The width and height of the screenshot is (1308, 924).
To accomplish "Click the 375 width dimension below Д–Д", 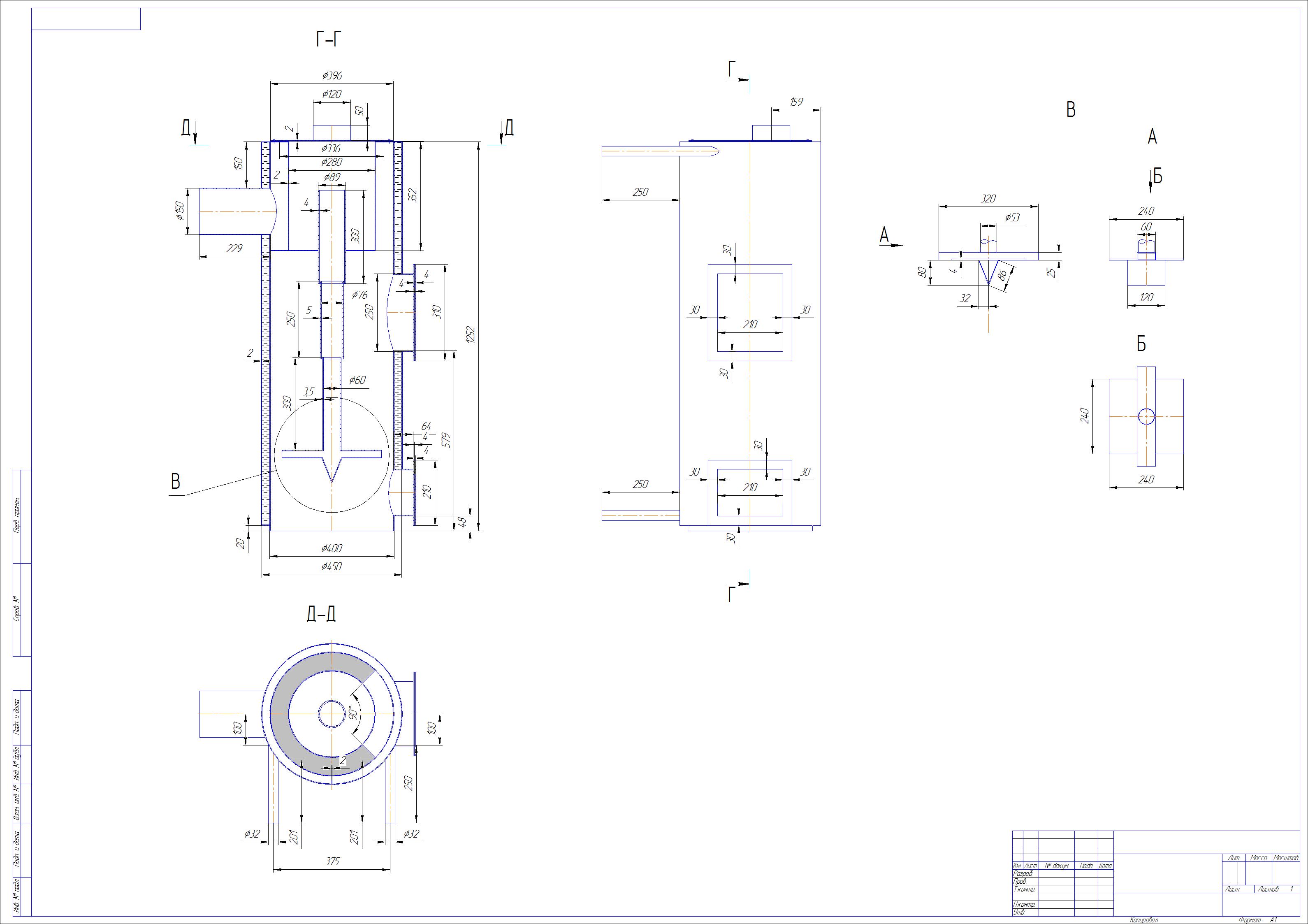I will point(332,861).
